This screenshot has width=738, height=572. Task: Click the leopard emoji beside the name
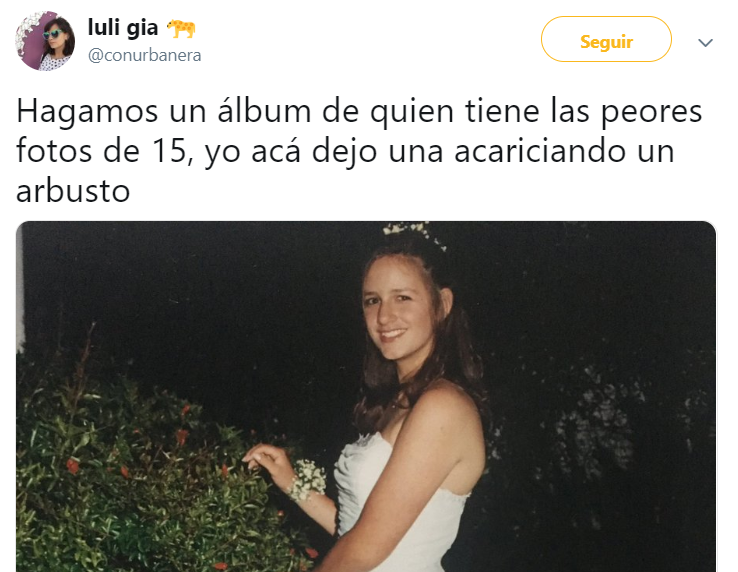click(x=182, y=28)
